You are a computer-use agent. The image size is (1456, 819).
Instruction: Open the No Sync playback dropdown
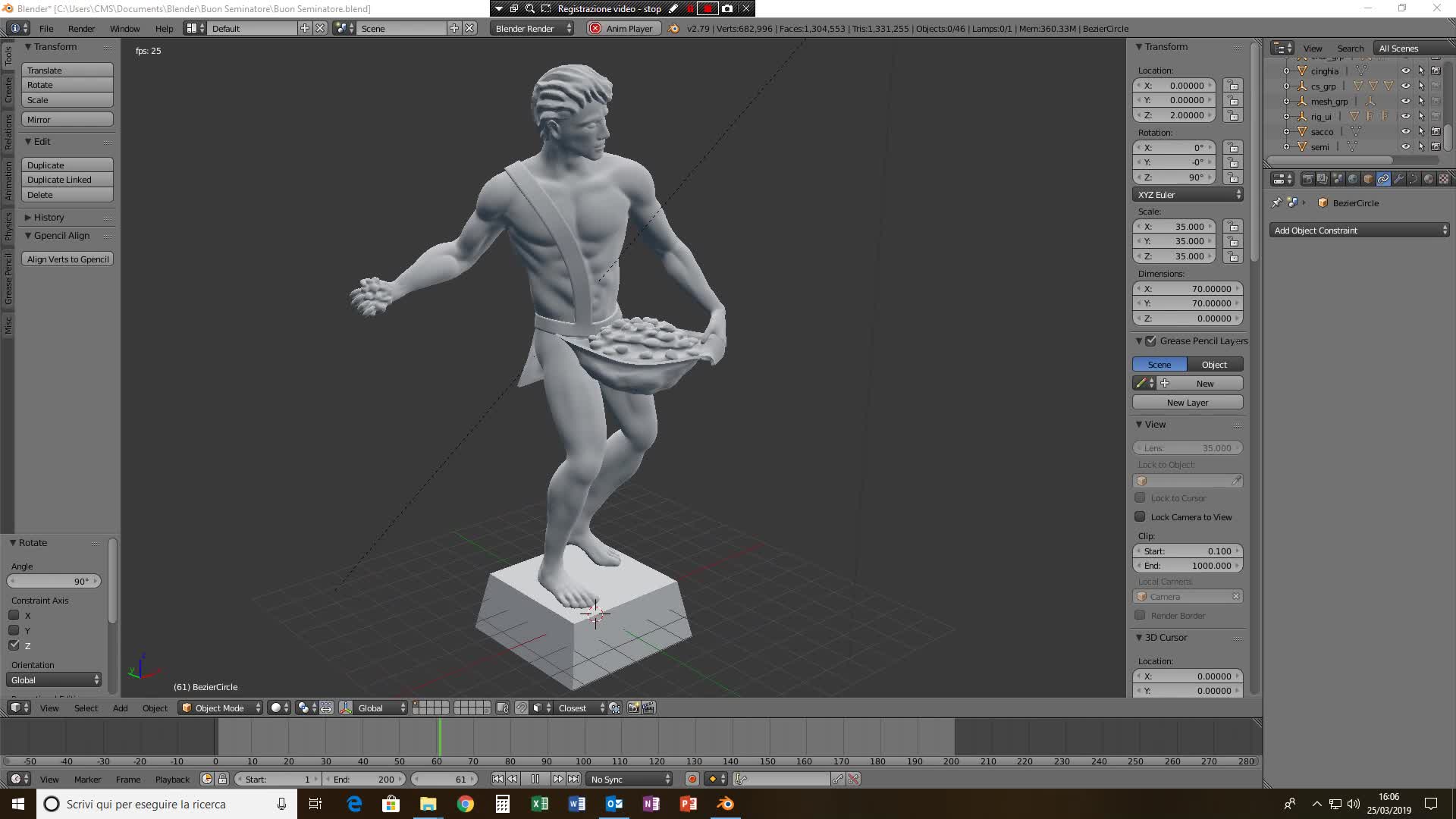[x=629, y=779]
